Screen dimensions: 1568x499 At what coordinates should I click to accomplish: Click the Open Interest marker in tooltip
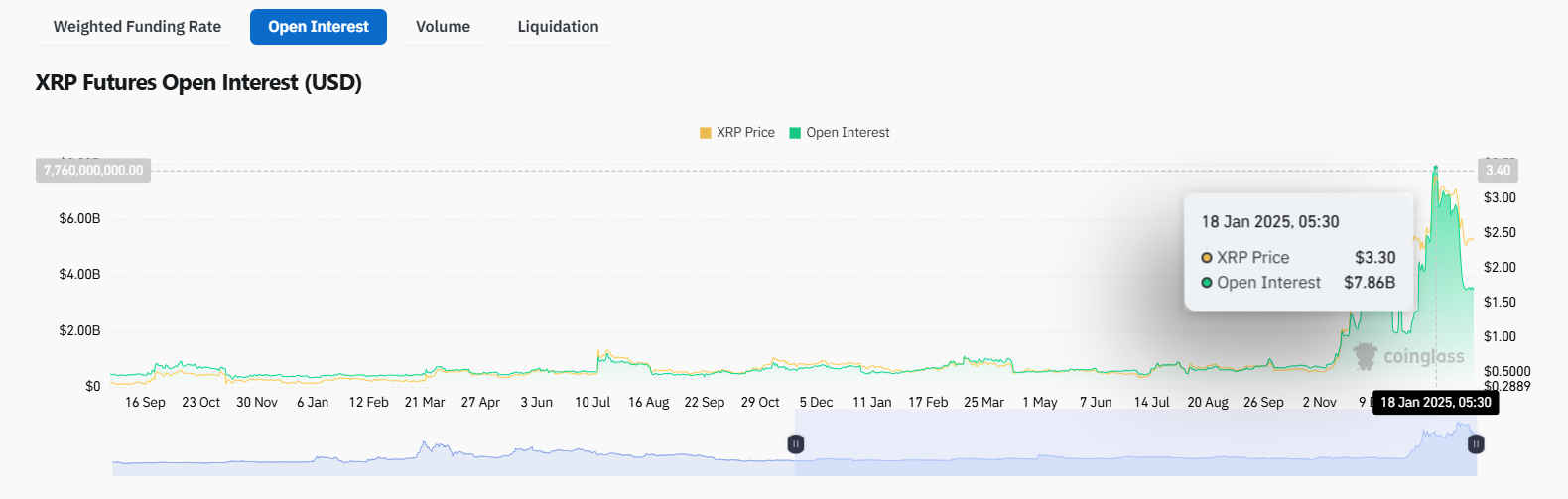[1207, 283]
